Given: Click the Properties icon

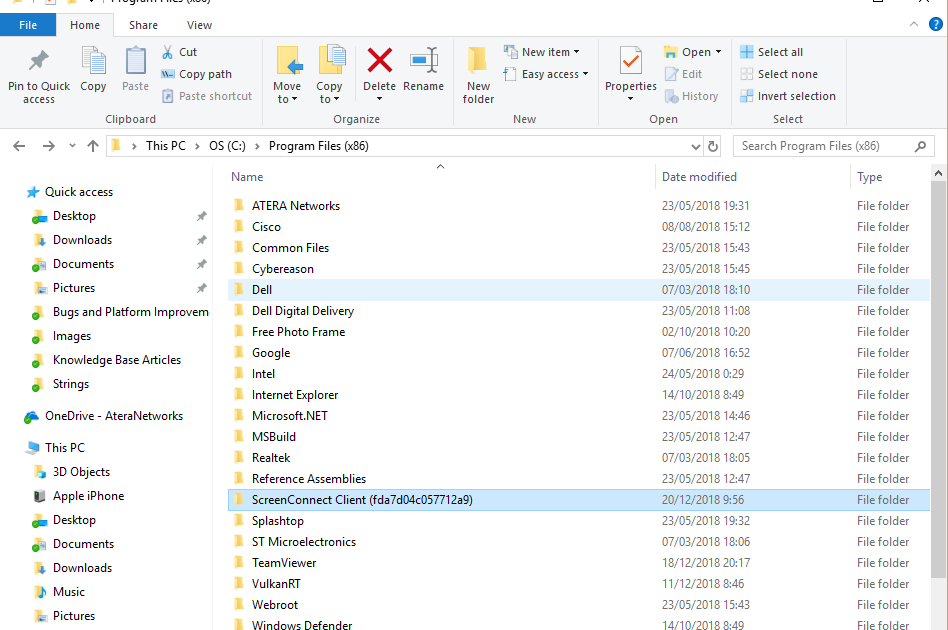Looking at the screenshot, I should point(631,61).
